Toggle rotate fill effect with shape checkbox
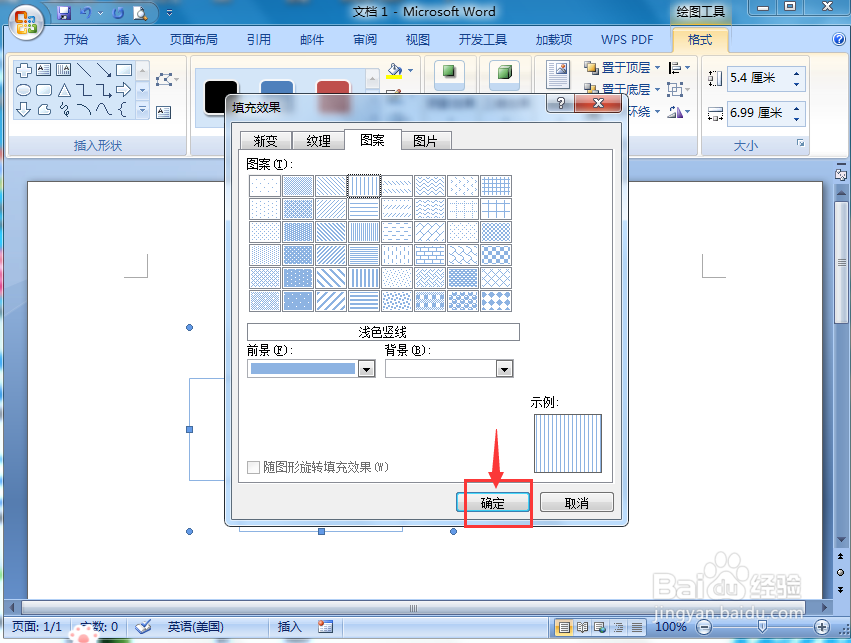Screen dimensions: 851x643 253,467
